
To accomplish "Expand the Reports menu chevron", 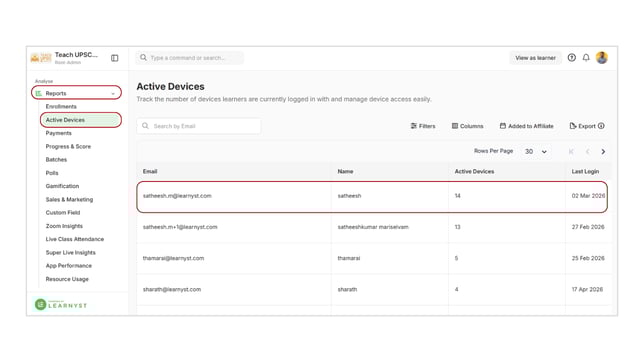I will 113,94.
